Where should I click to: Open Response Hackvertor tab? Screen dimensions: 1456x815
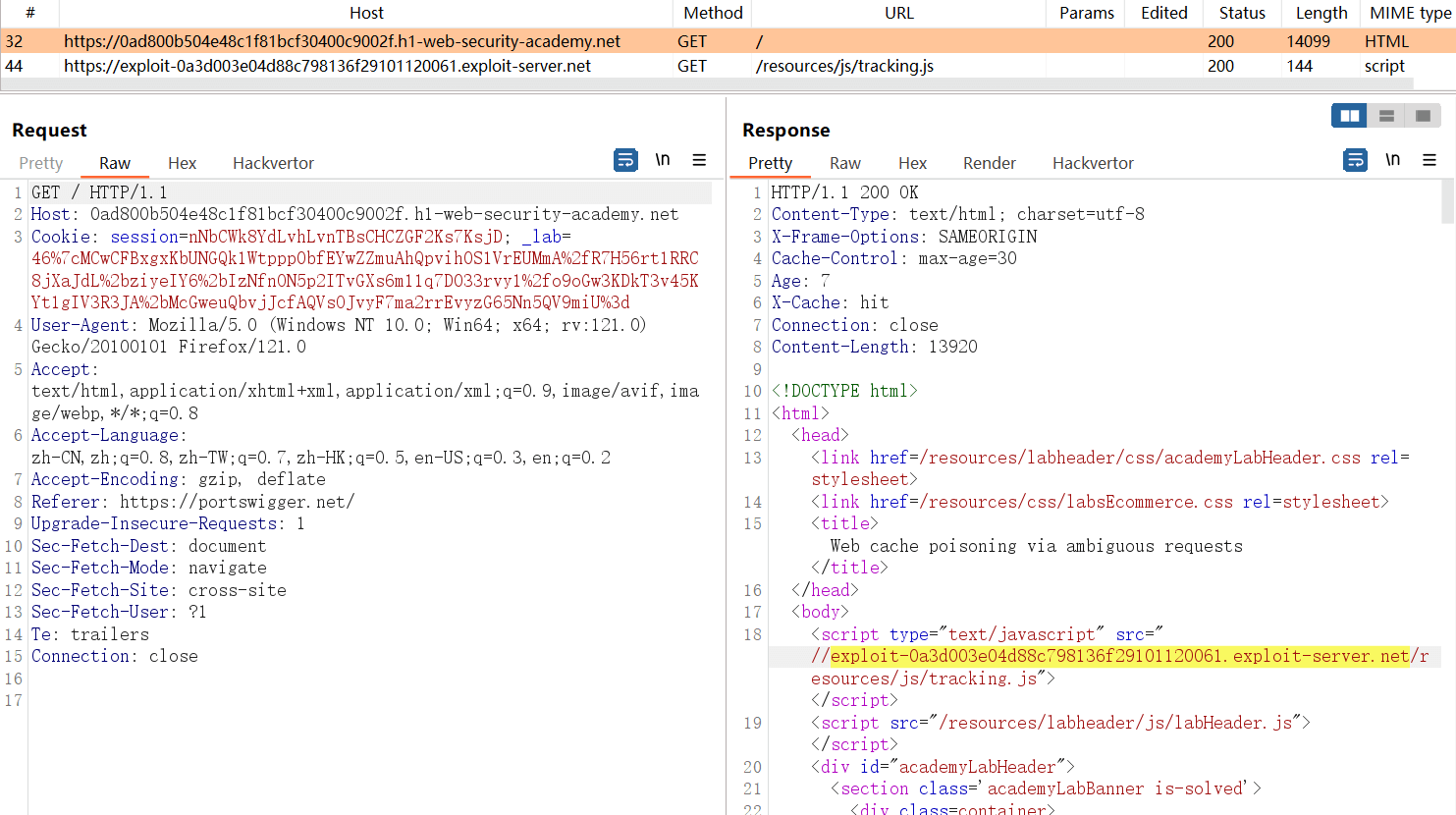pos(1093,163)
